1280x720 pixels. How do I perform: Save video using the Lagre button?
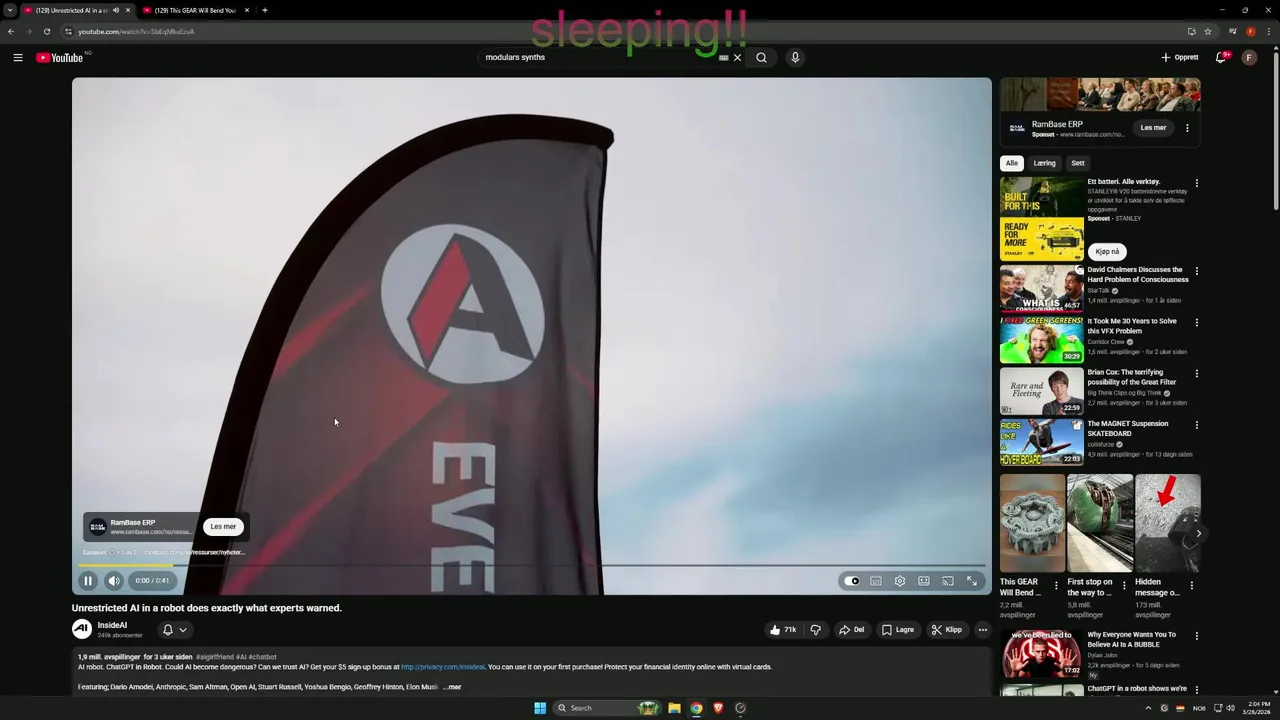[898, 630]
